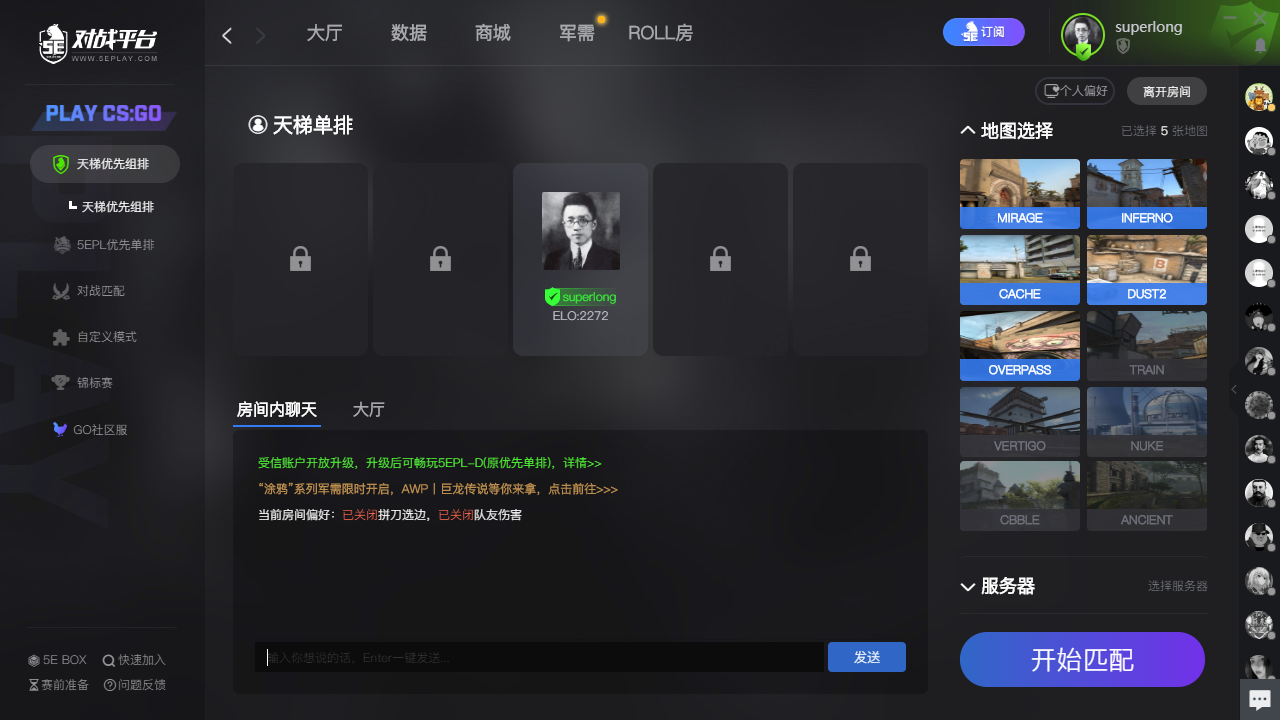
Task: Click the ELO:2272 text
Action: 581,316
